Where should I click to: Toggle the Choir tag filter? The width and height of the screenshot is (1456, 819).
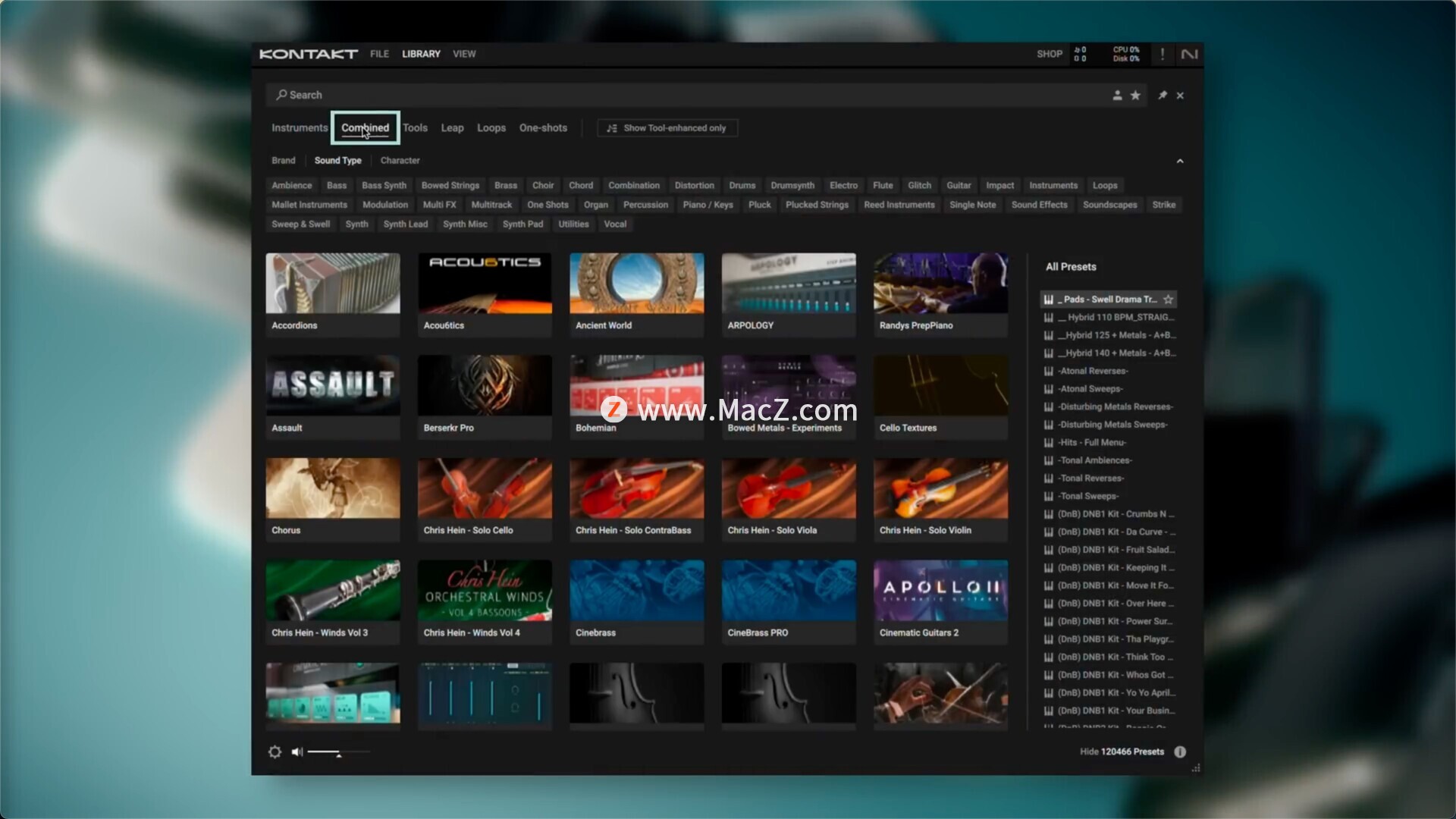pos(543,186)
